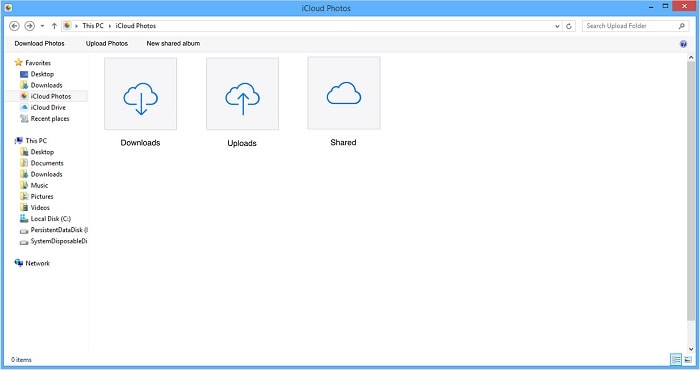Screen dimensions: 700x370
Task: Switch to details view layout
Action: 676,359
